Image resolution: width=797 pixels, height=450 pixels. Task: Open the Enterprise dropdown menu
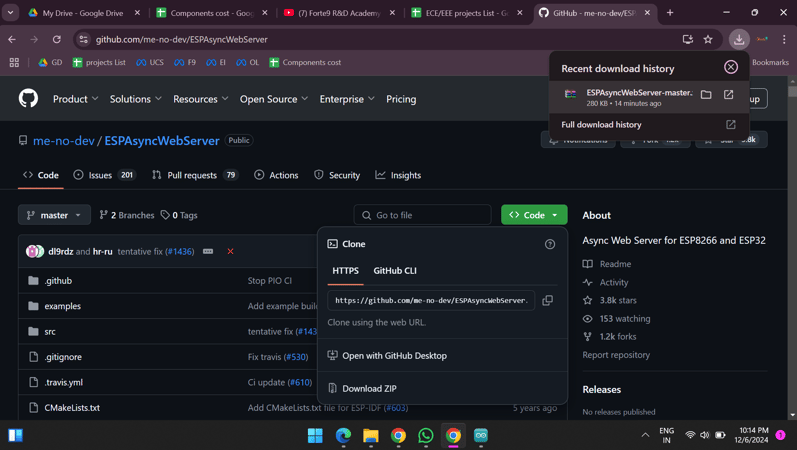pyautogui.click(x=347, y=99)
